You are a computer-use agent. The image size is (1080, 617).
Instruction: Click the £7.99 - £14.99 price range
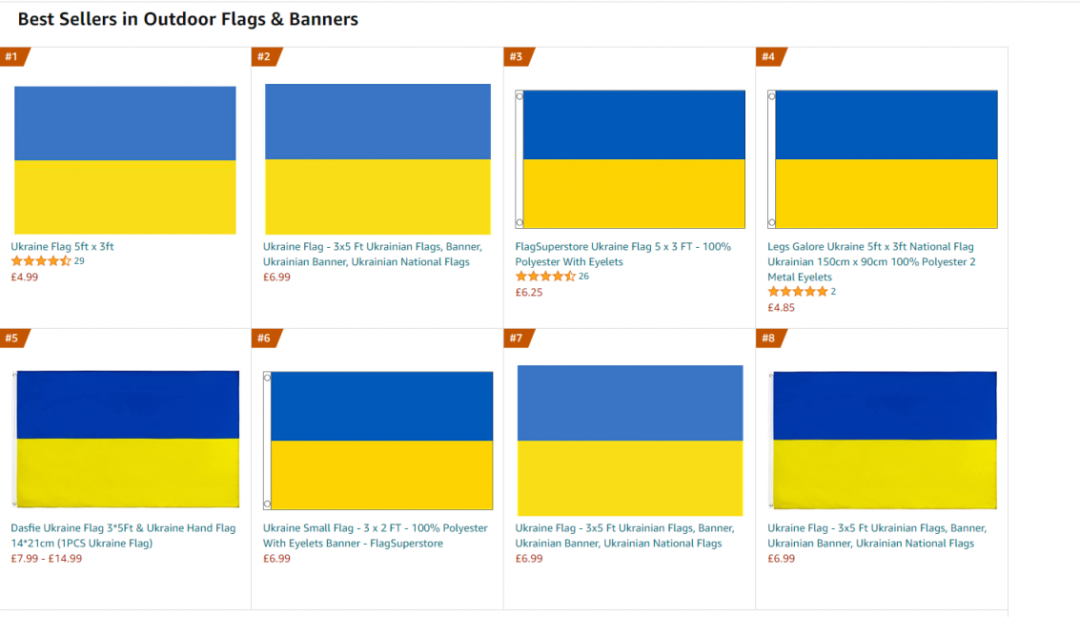pyautogui.click(x=47, y=559)
